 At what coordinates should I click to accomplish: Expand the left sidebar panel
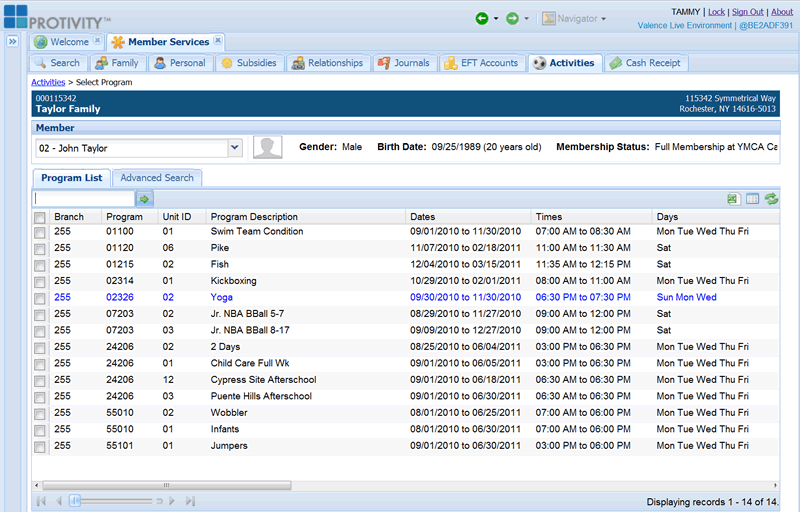(12, 42)
